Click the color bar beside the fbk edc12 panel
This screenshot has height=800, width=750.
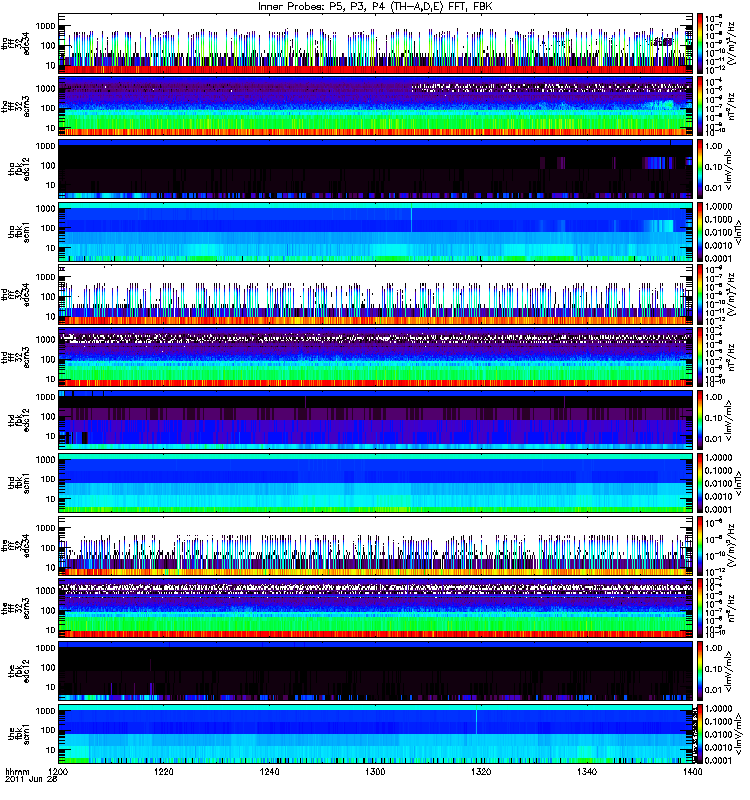700,671
